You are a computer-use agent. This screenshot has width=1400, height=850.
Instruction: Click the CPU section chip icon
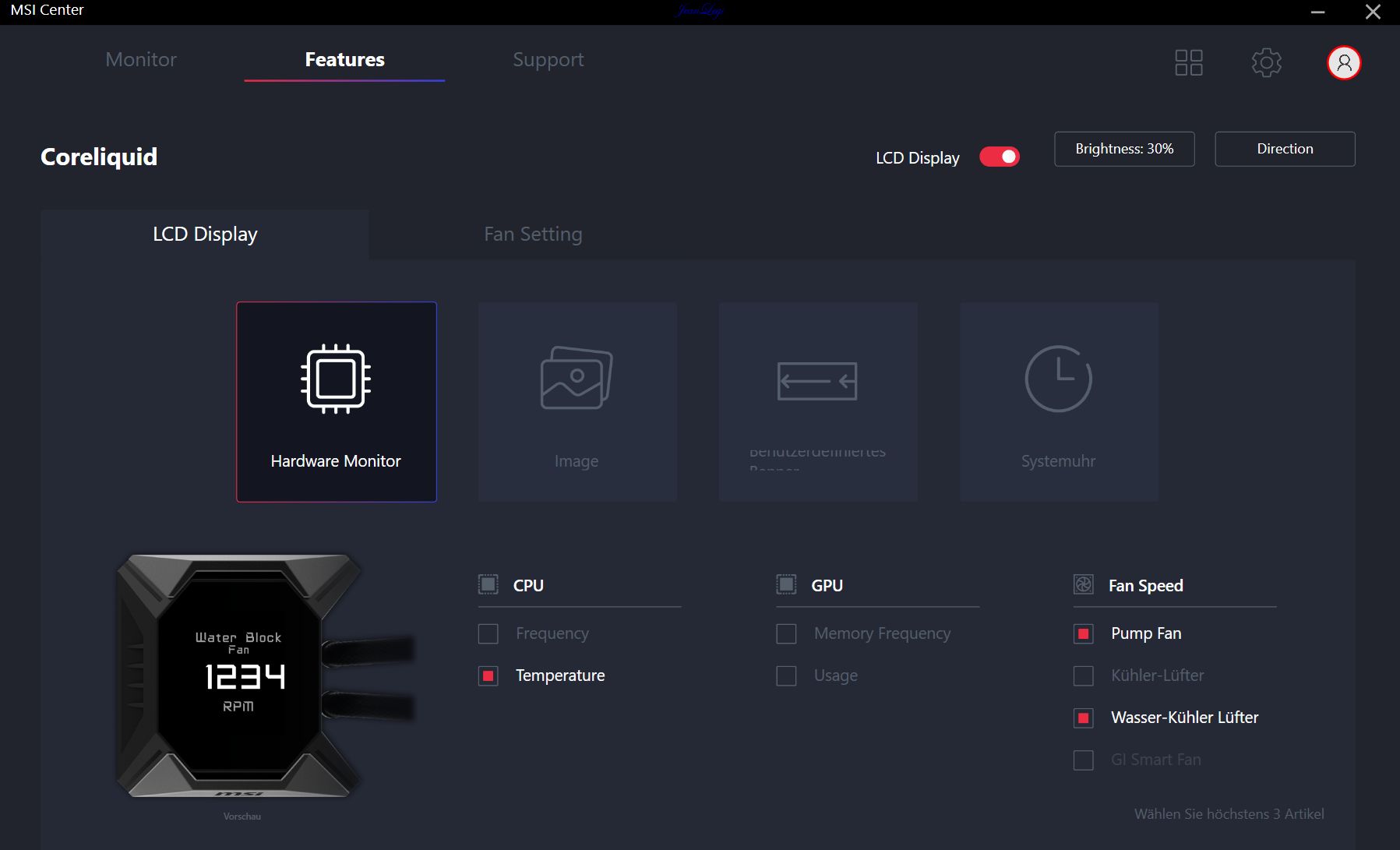tap(488, 584)
